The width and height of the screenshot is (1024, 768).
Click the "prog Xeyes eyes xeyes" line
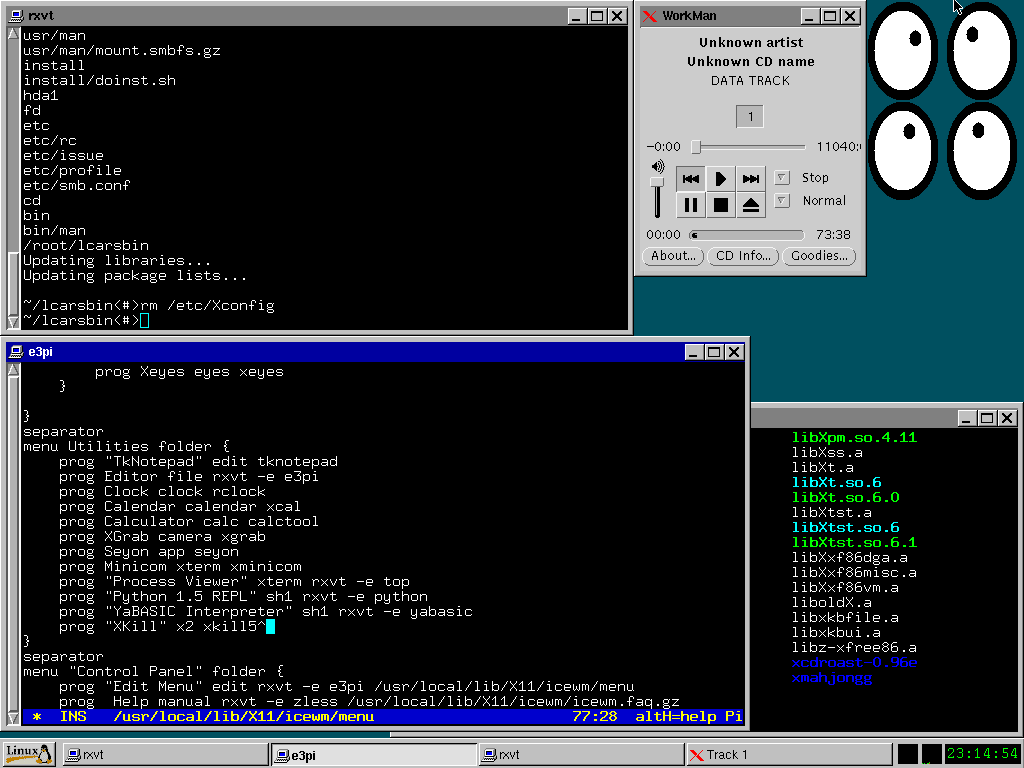tap(189, 372)
